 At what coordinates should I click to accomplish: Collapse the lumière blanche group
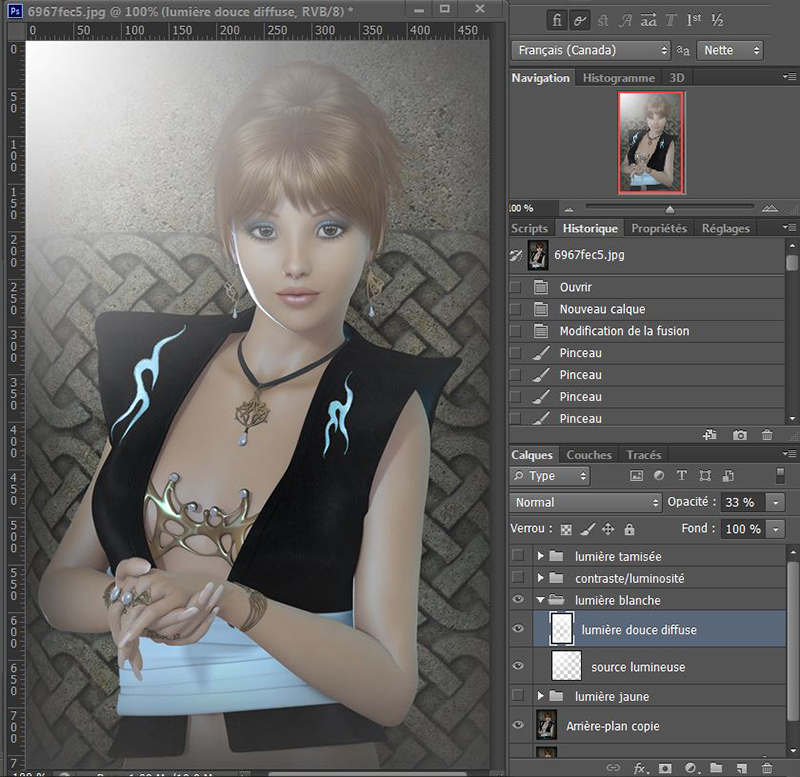point(541,600)
